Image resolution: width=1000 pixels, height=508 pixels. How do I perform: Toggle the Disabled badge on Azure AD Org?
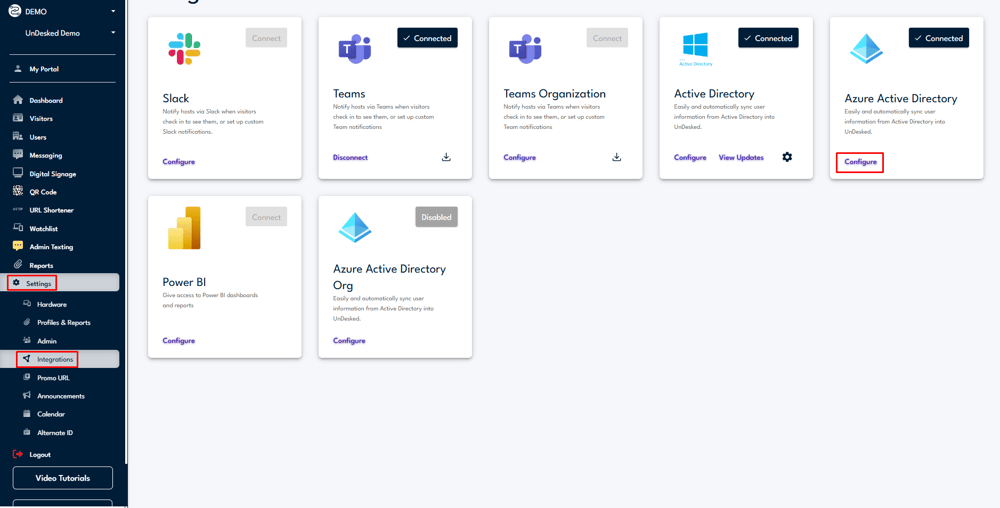[x=436, y=217]
